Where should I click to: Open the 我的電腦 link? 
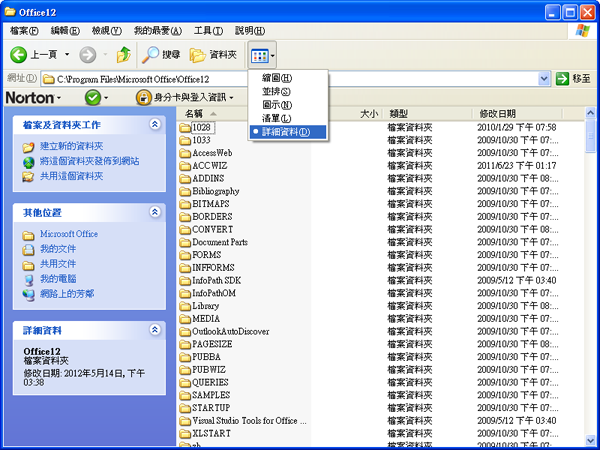[58, 279]
